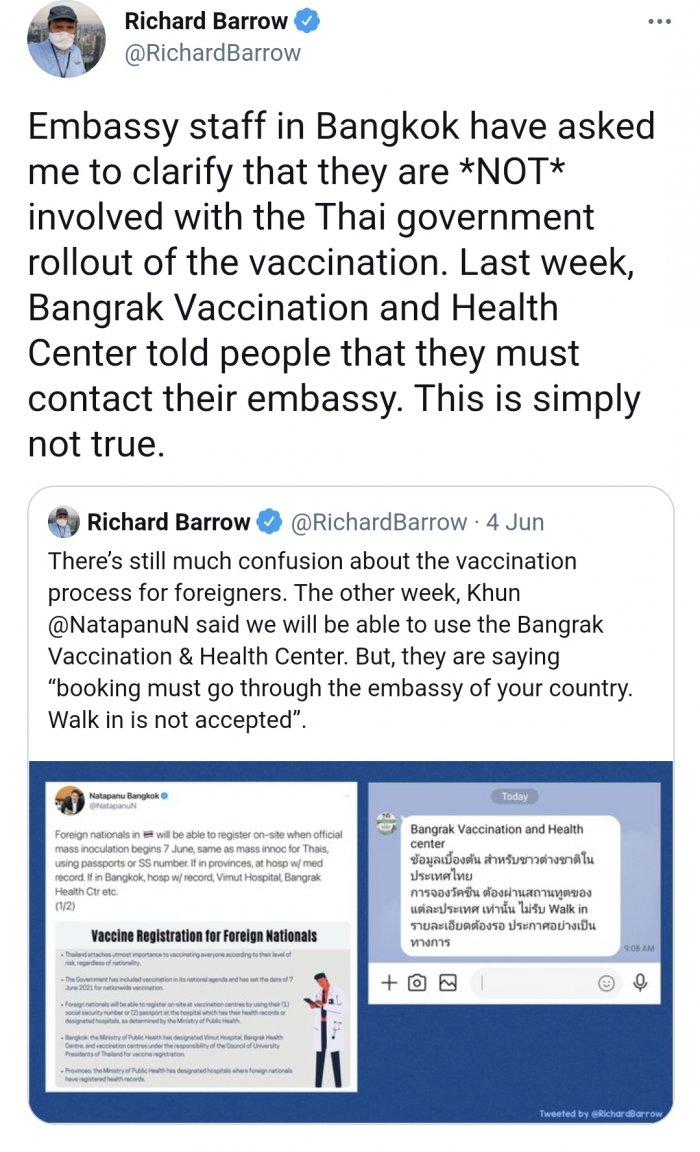Click the quoted tweet's small avatar
The image size is (700, 1152).
click(x=63, y=522)
